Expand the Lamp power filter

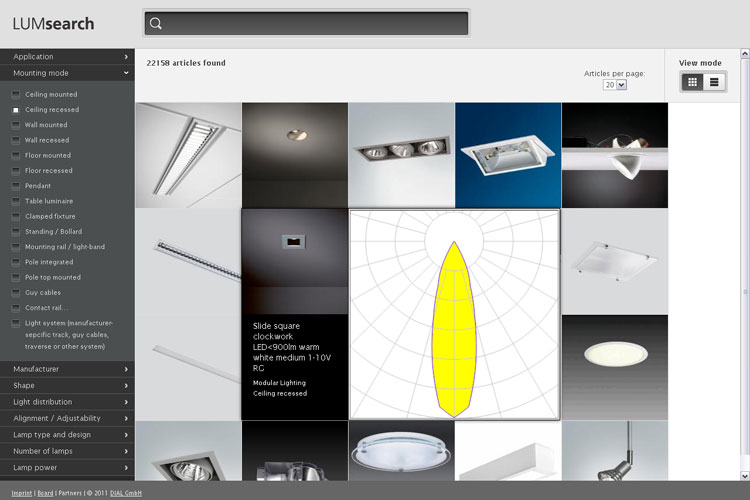pos(67,467)
